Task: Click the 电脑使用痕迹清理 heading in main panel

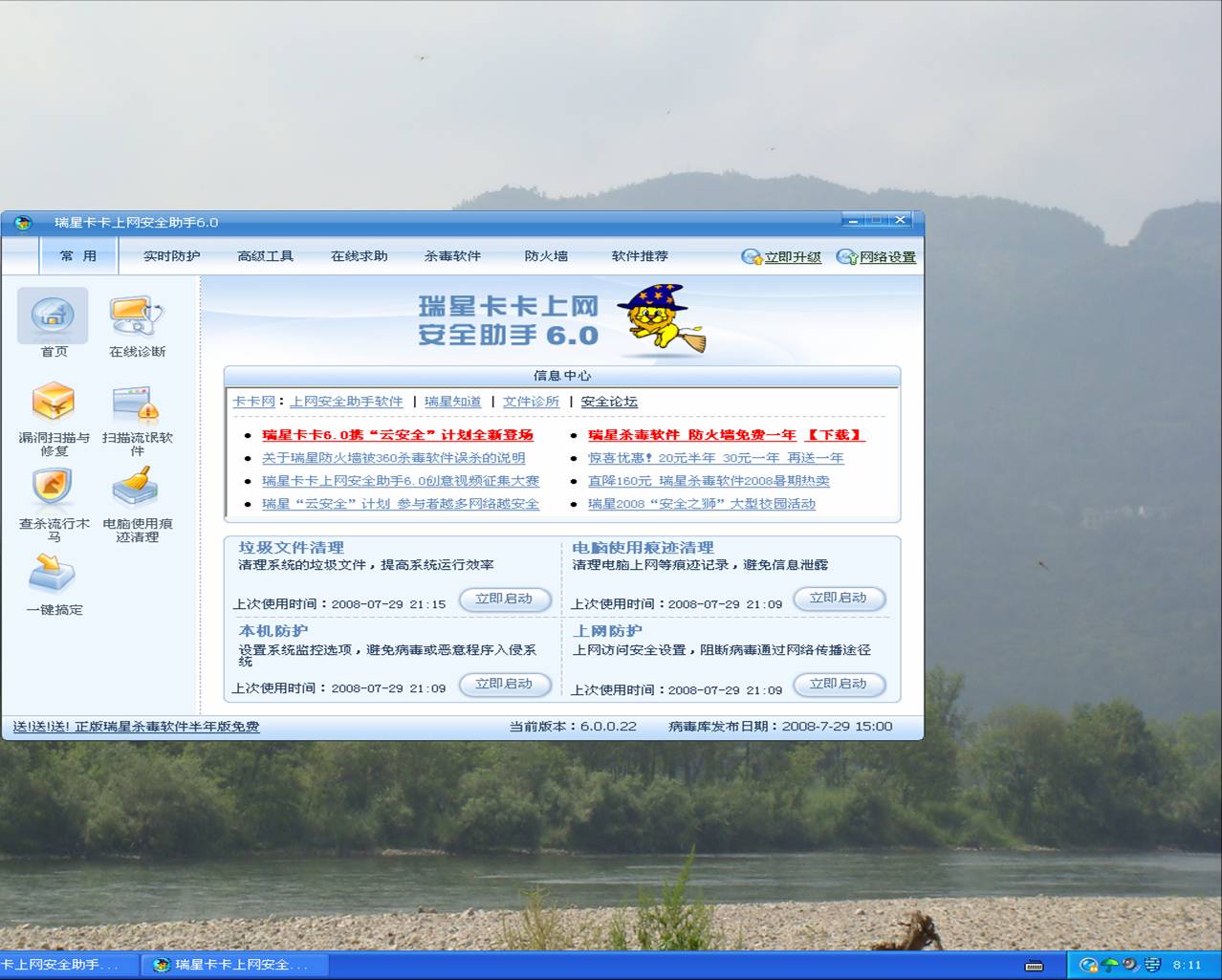Action: pos(643,548)
